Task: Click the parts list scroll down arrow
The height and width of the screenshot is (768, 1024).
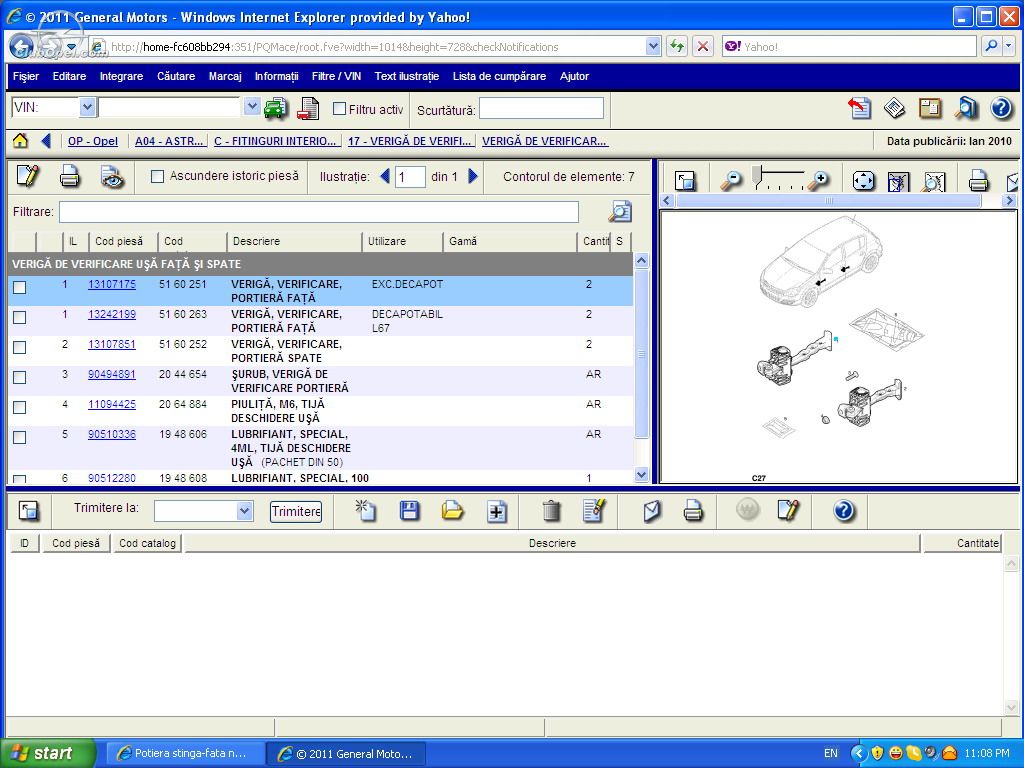Action: click(641, 475)
